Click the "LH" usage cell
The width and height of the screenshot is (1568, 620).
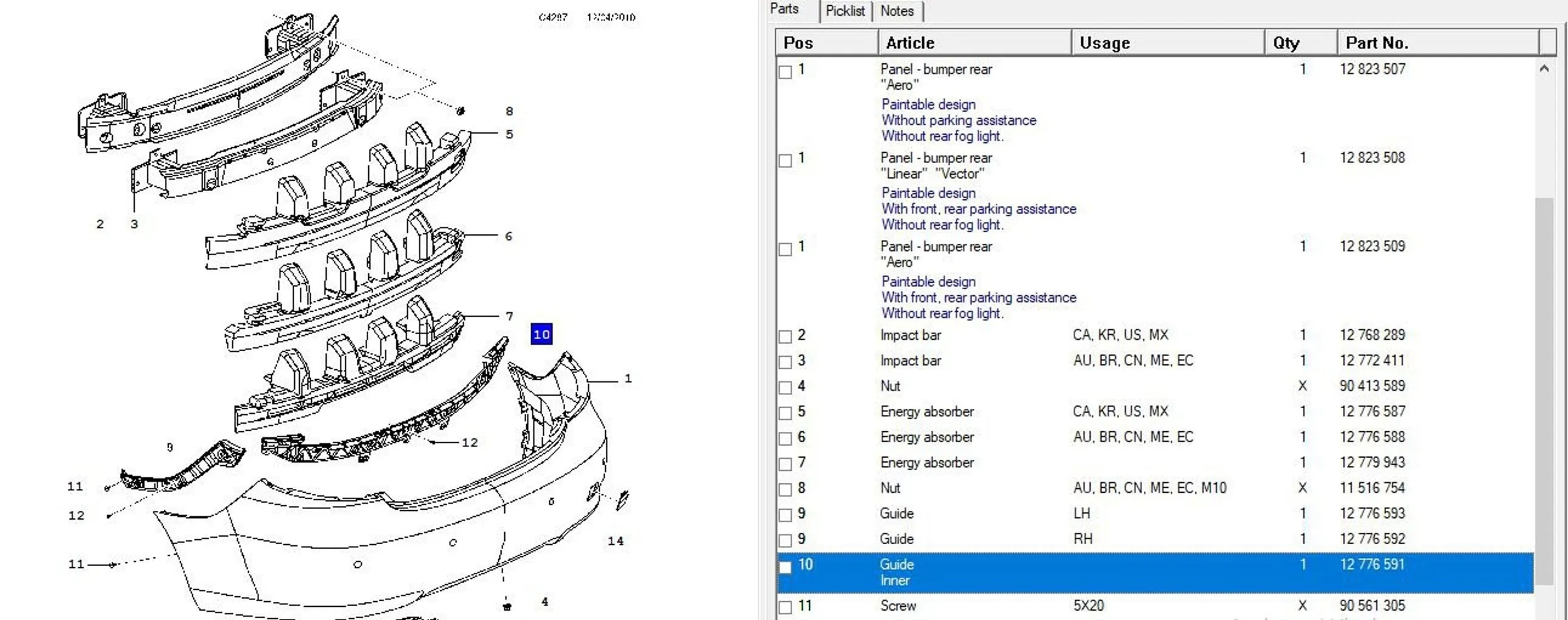tap(1082, 513)
